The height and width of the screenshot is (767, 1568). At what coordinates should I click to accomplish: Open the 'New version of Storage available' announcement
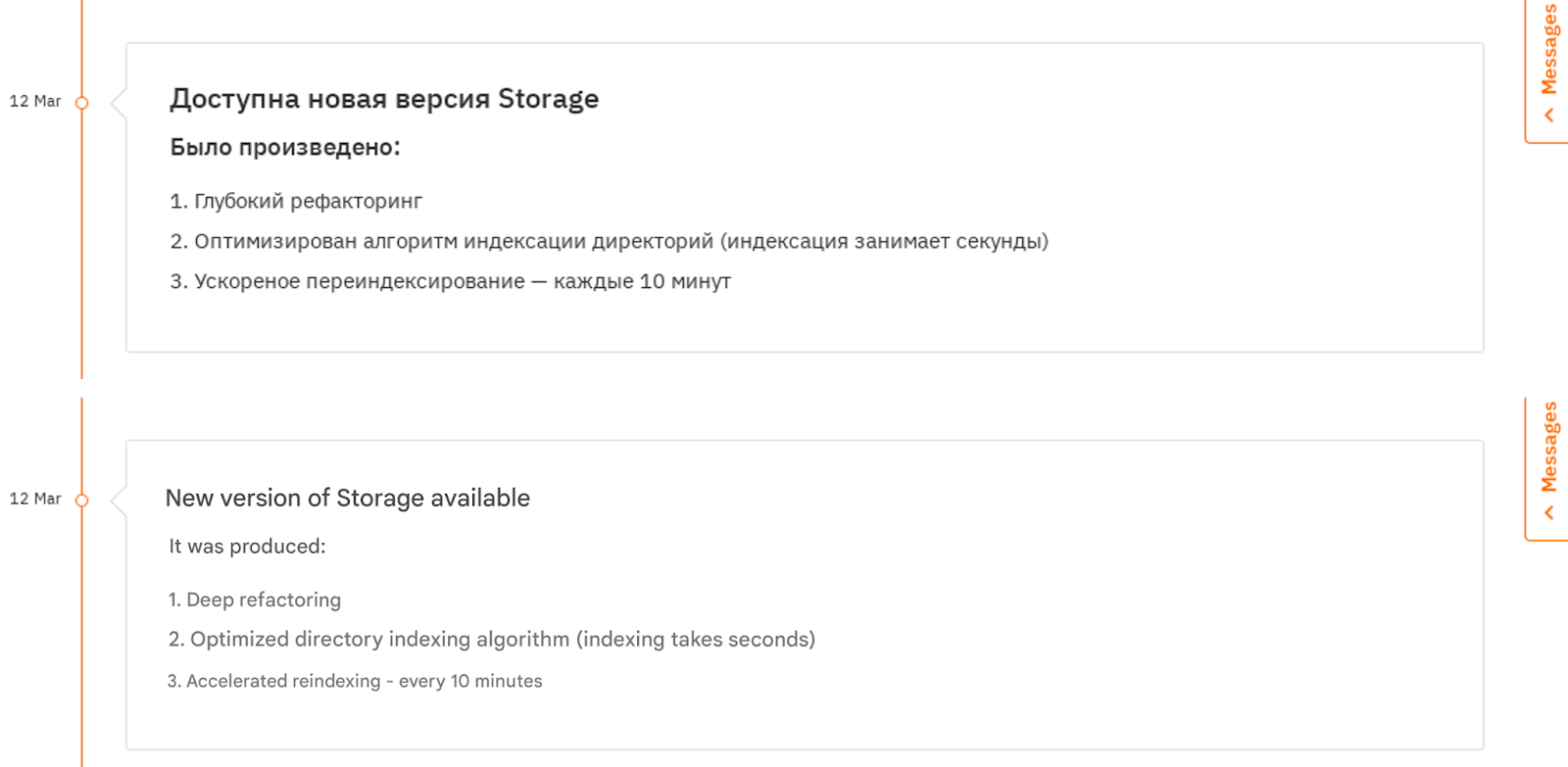348,498
